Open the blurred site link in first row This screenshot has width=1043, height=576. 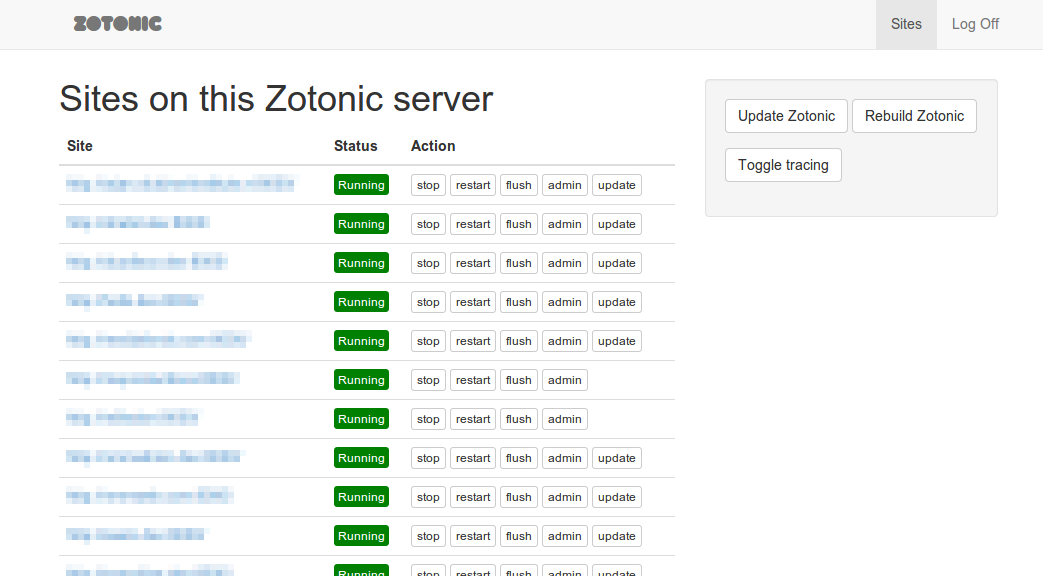(x=181, y=184)
